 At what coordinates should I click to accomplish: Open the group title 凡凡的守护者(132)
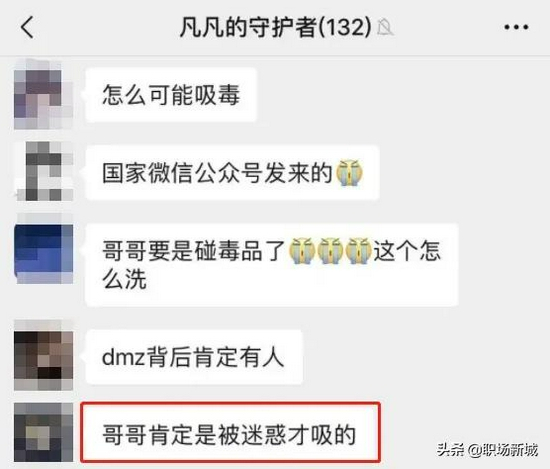click(275, 27)
